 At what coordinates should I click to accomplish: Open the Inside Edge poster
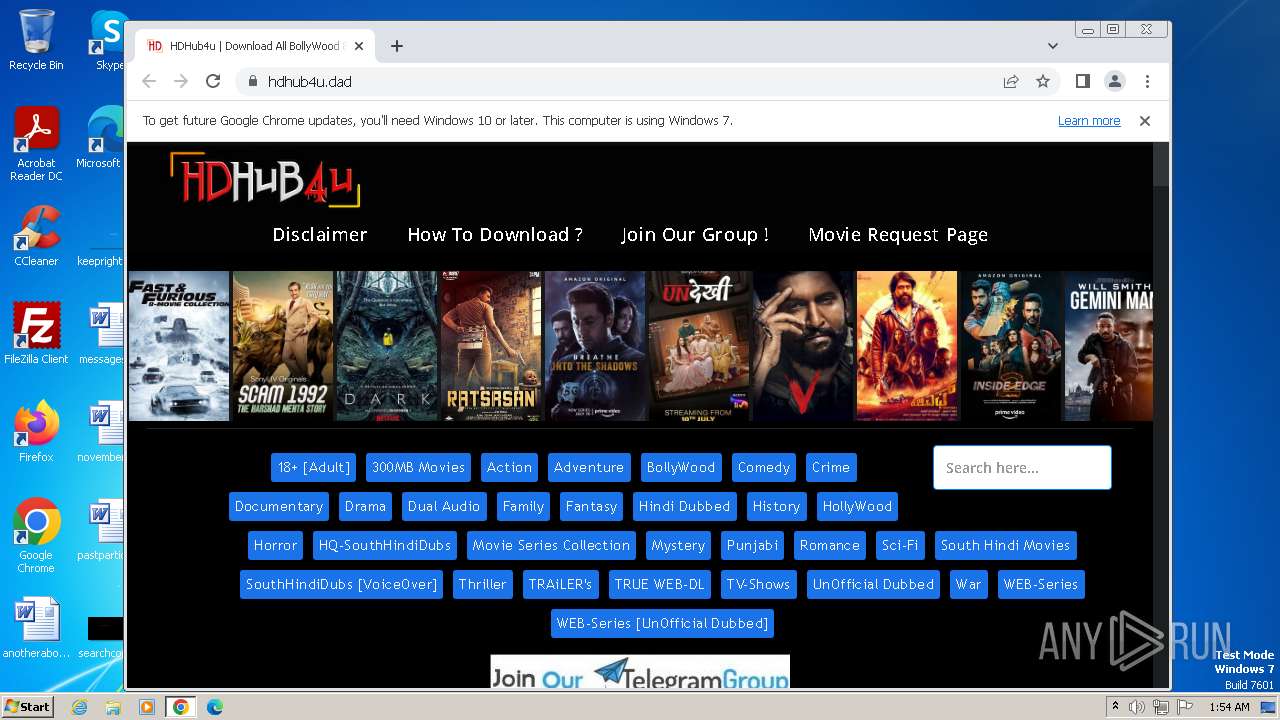(1011, 346)
